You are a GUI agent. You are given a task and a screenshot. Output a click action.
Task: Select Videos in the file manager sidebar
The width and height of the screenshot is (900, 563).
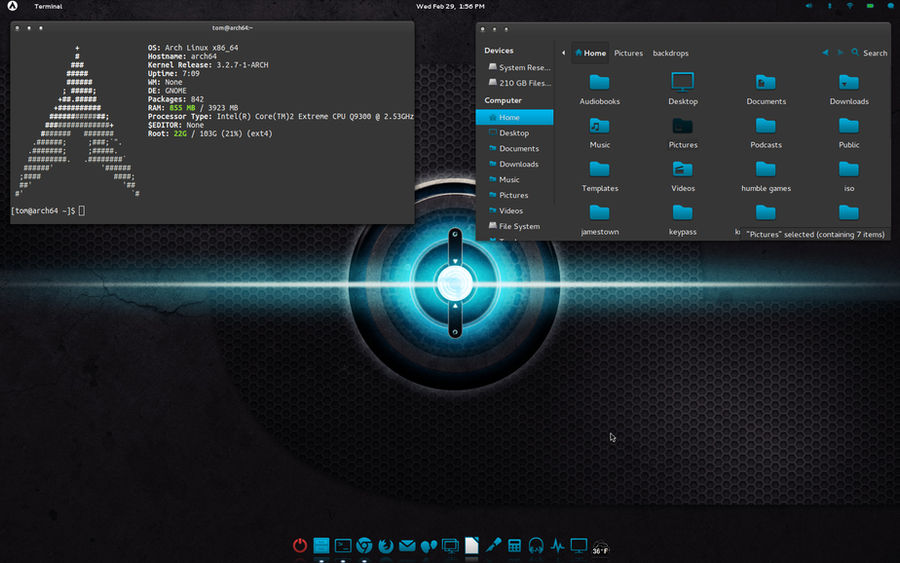pyautogui.click(x=515, y=211)
